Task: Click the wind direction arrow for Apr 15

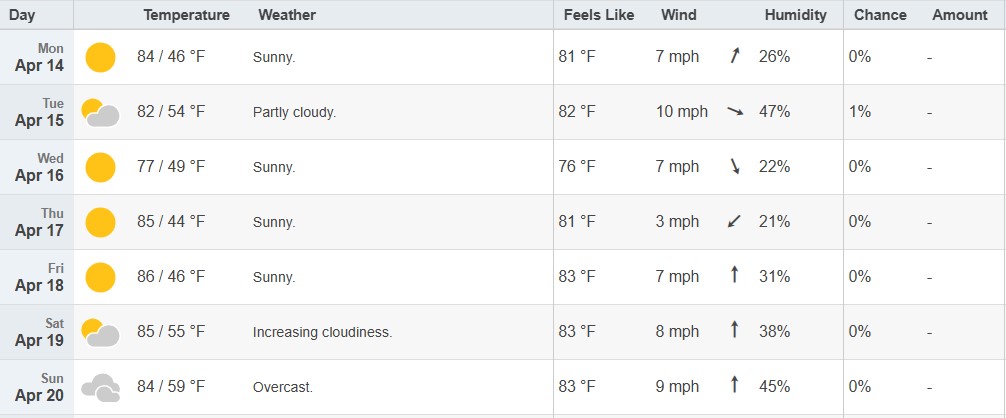Action: [x=735, y=112]
